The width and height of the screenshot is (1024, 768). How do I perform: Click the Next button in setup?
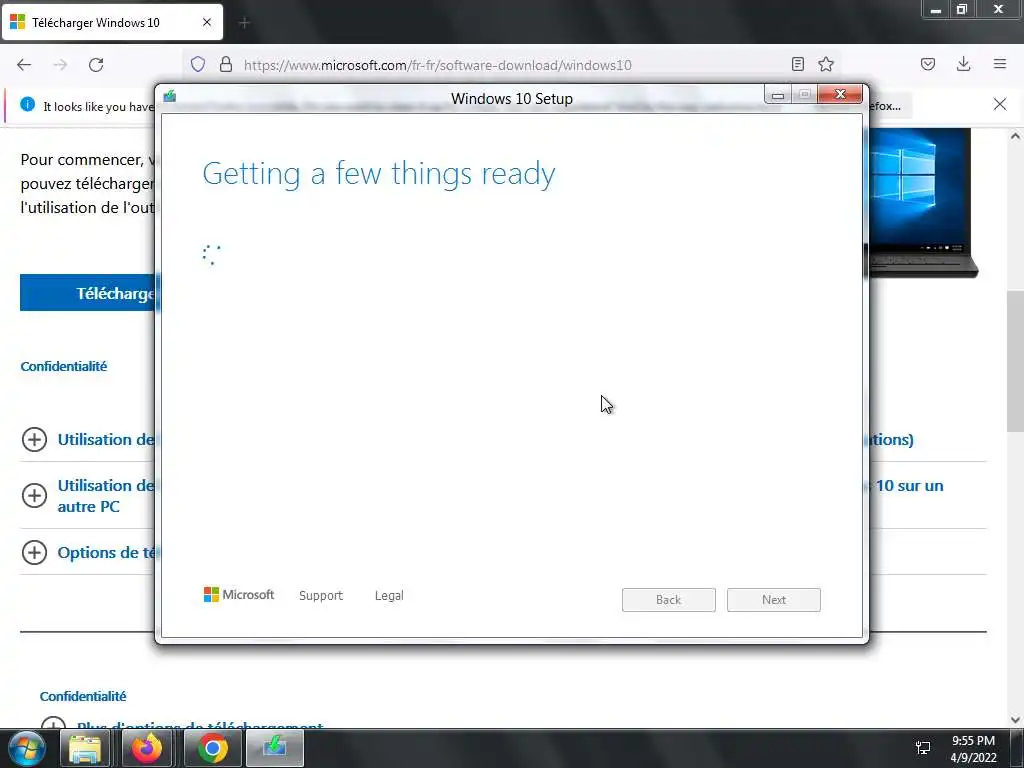click(x=774, y=600)
